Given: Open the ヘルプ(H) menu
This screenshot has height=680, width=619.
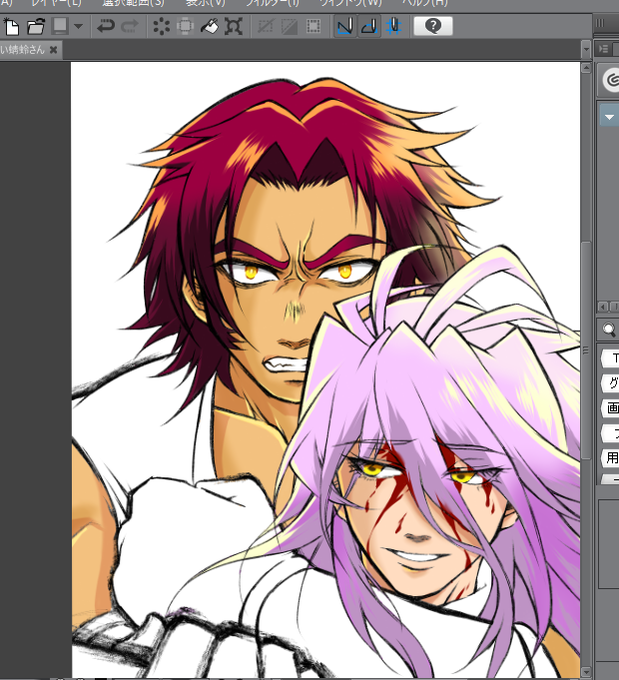Looking at the screenshot, I should (425, 3).
